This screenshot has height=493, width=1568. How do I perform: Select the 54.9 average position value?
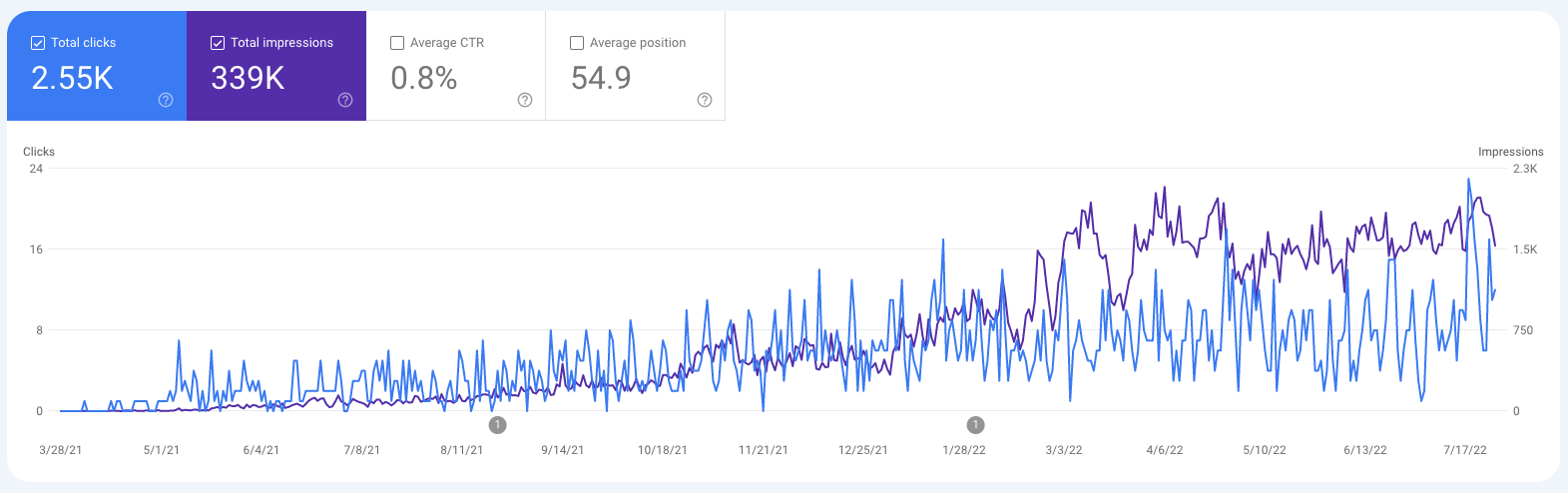tap(601, 78)
